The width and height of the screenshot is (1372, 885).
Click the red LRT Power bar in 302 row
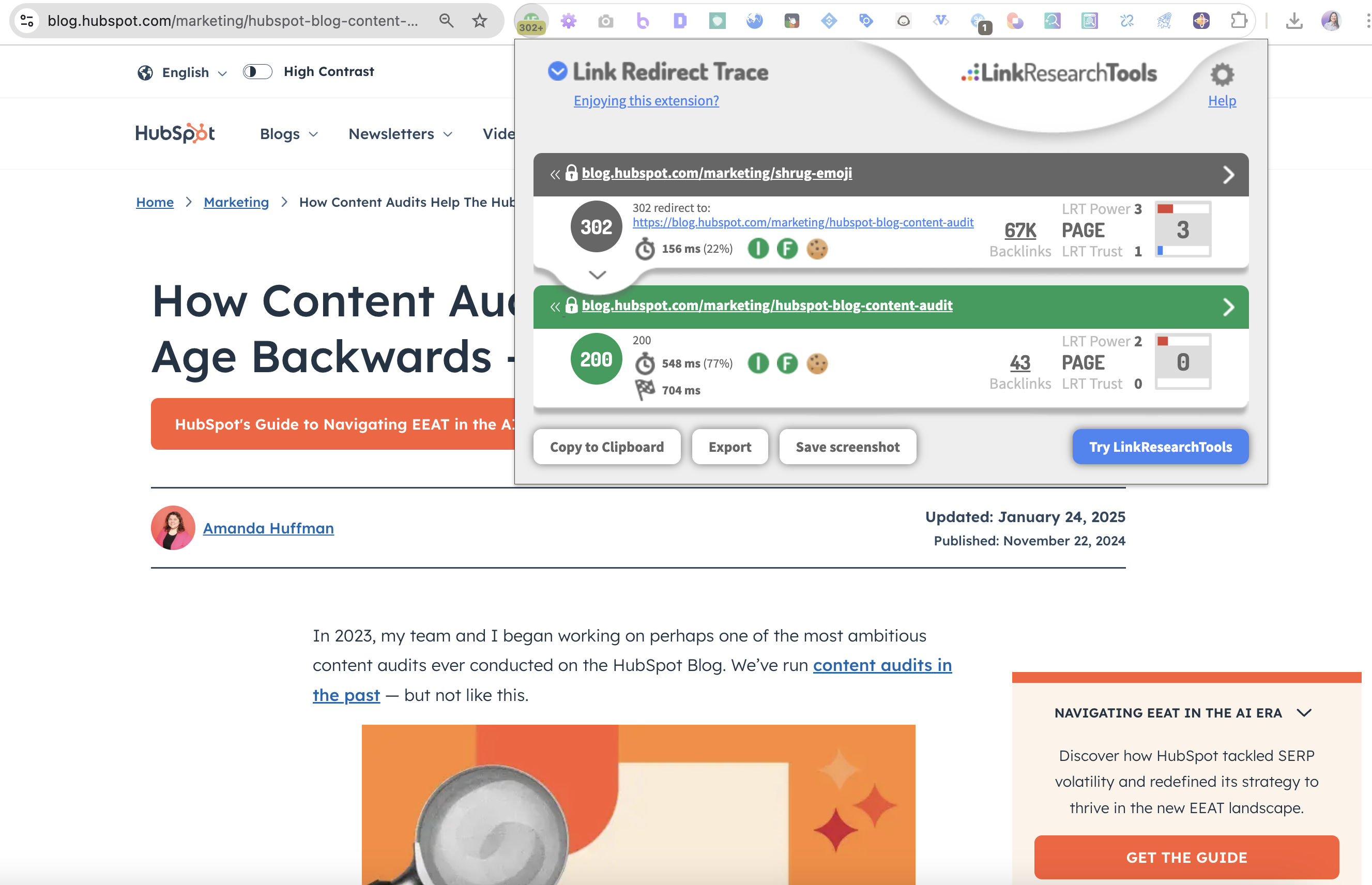(1165, 209)
